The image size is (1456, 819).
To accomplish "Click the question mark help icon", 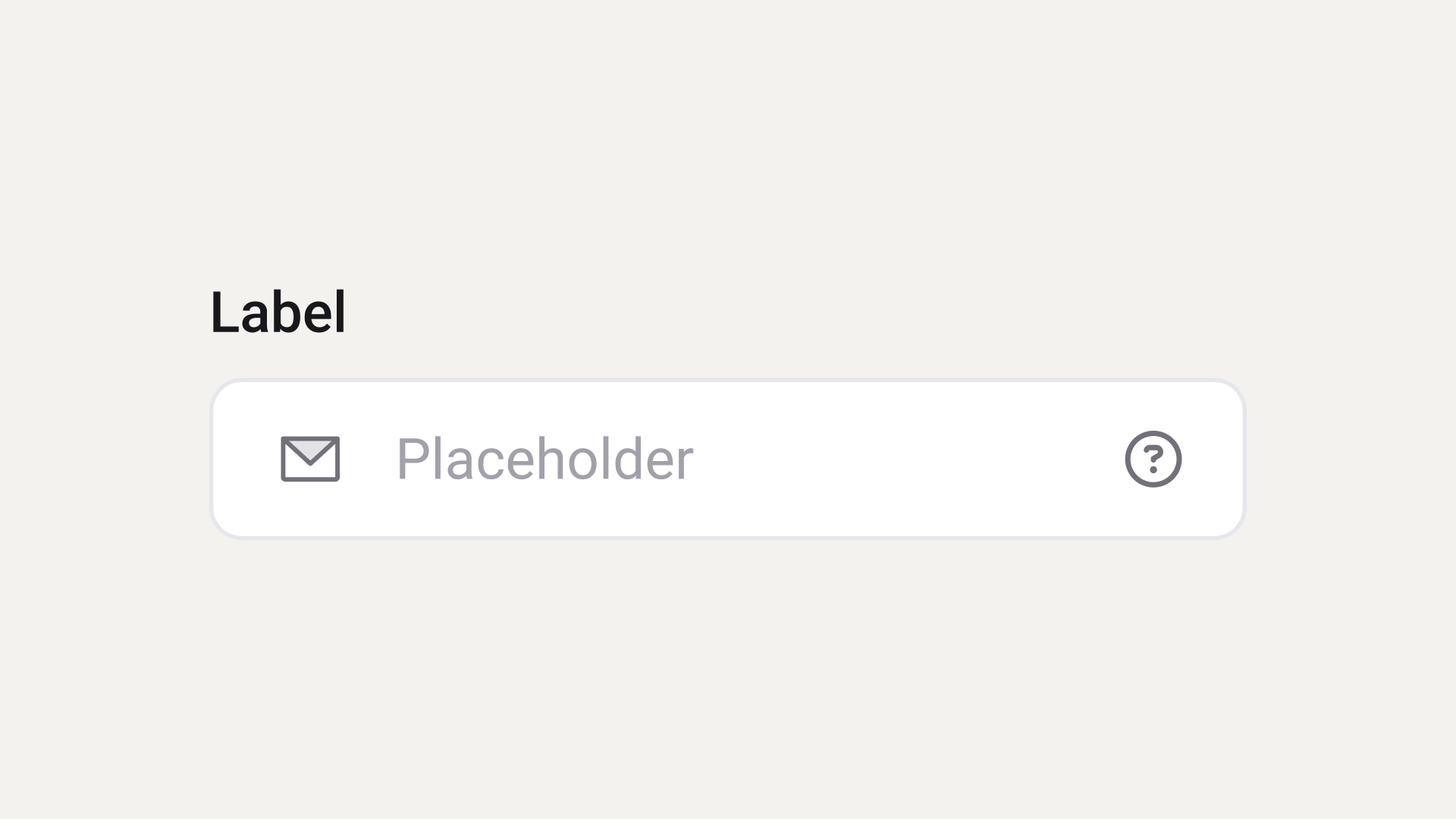I will pos(1153,459).
